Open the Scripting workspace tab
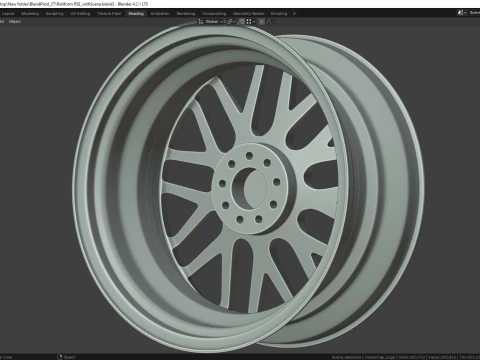 pyautogui.click(x=279, y=14)
